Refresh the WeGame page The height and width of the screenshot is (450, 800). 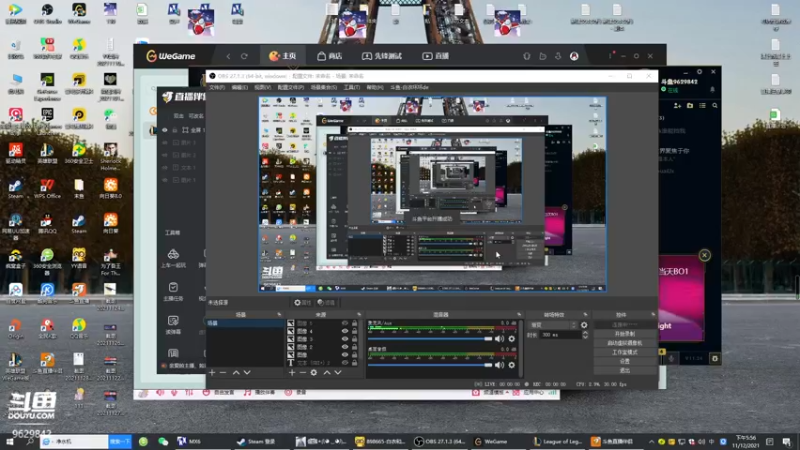(x=244, y=56)
